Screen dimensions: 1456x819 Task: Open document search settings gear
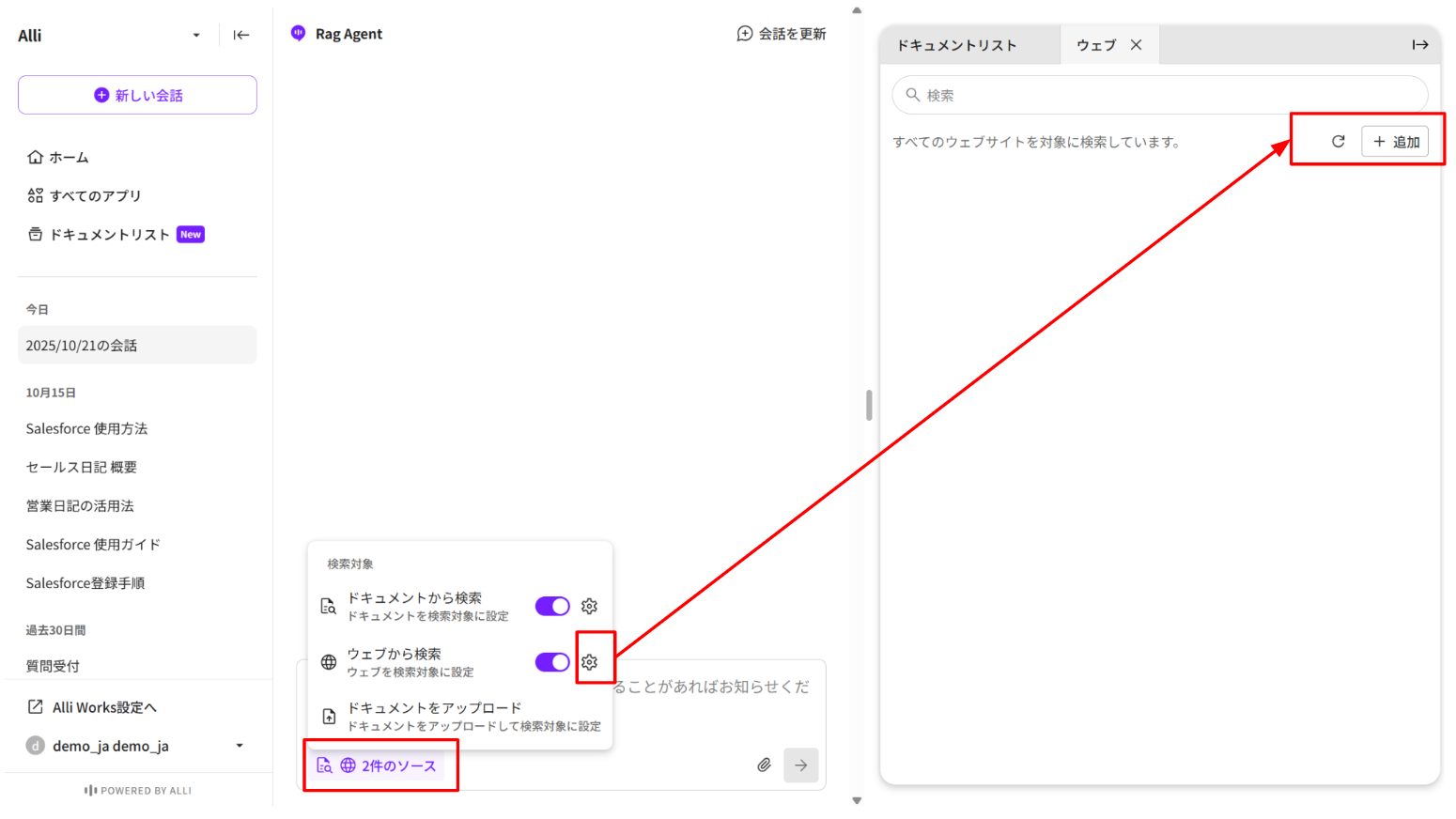[x=589, y=607]
